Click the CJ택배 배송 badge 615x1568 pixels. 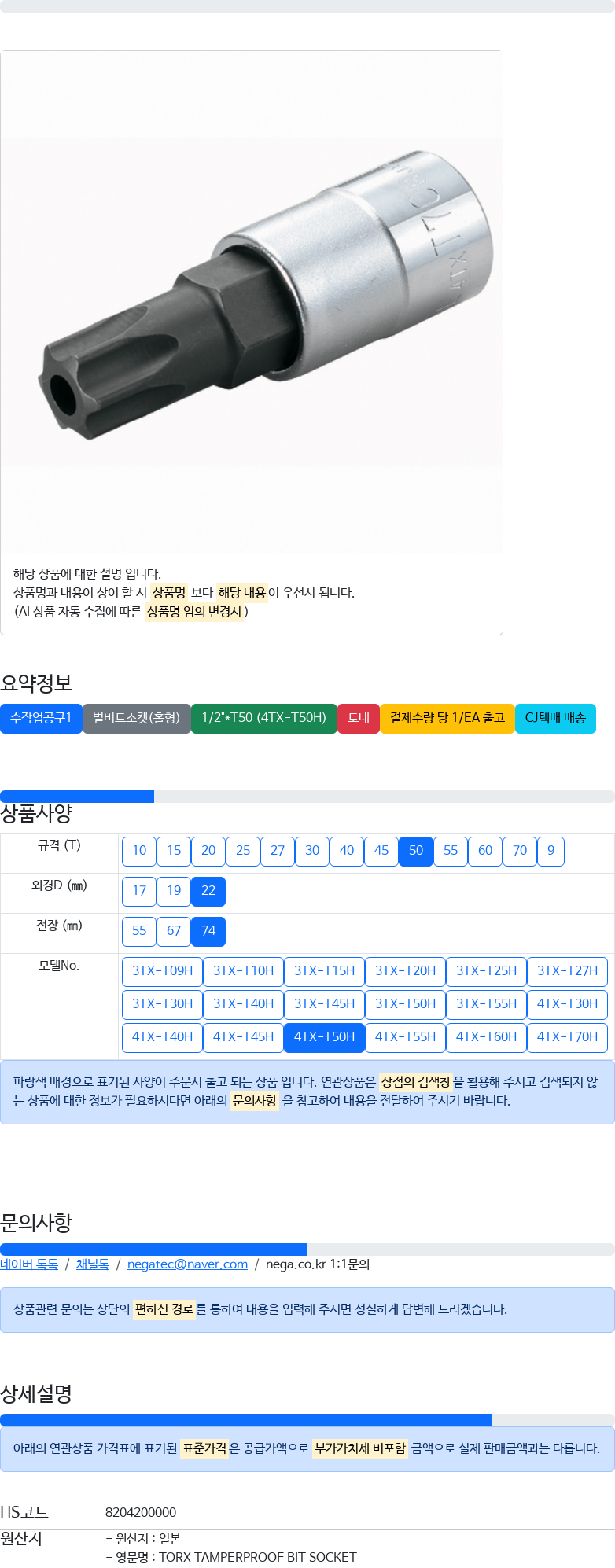click(555, 718)
